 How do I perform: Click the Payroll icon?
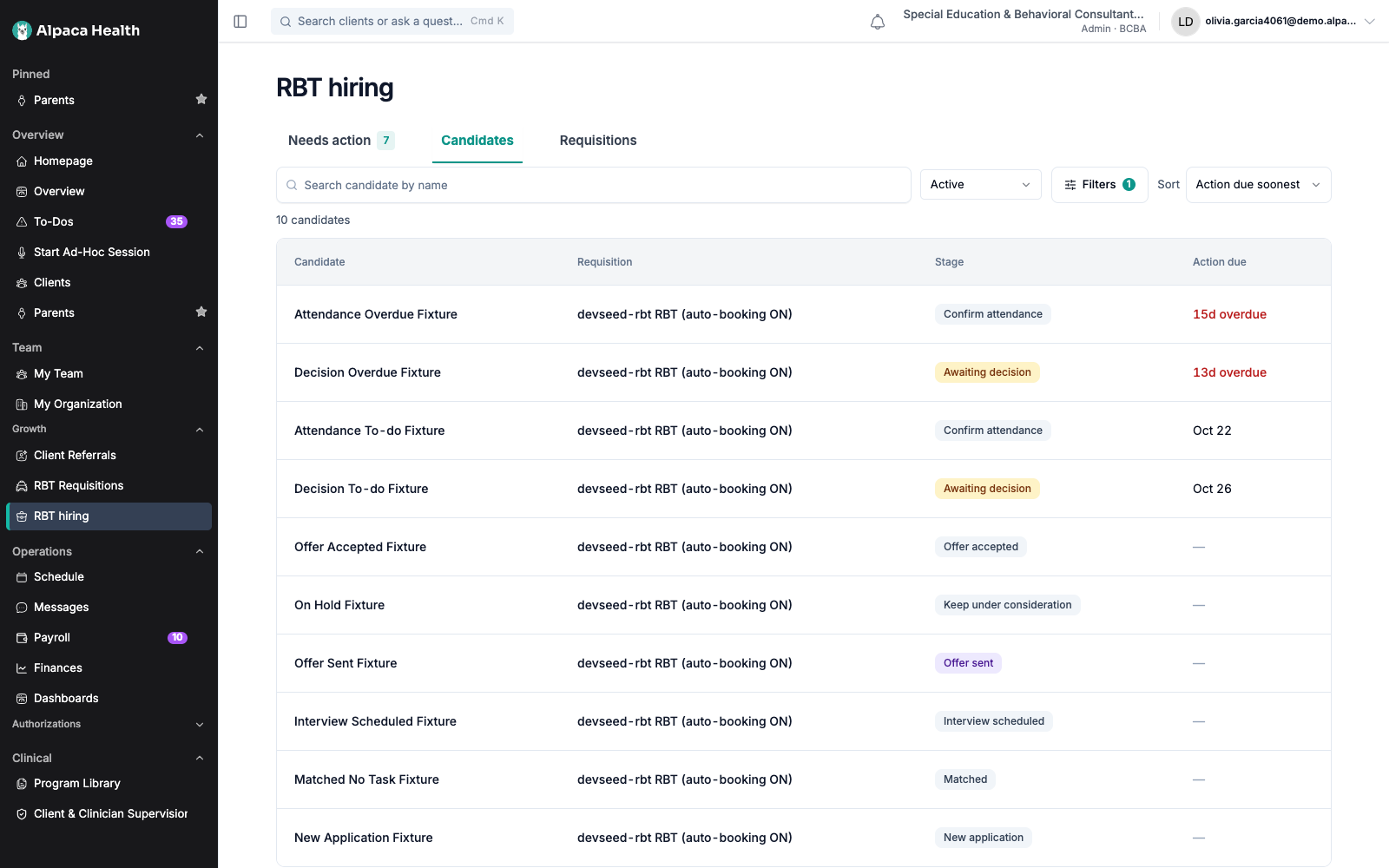(x=22, y=638)
